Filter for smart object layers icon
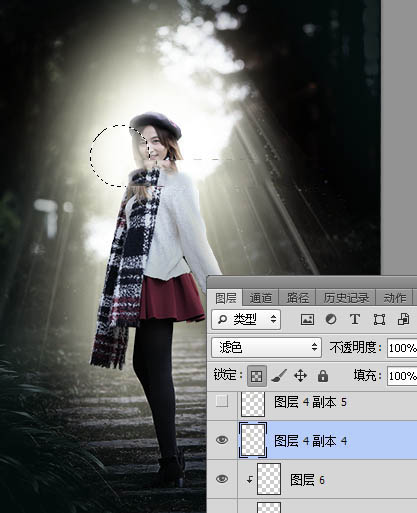The height and width of the screenshot is (513, 417). coord(403,319)
